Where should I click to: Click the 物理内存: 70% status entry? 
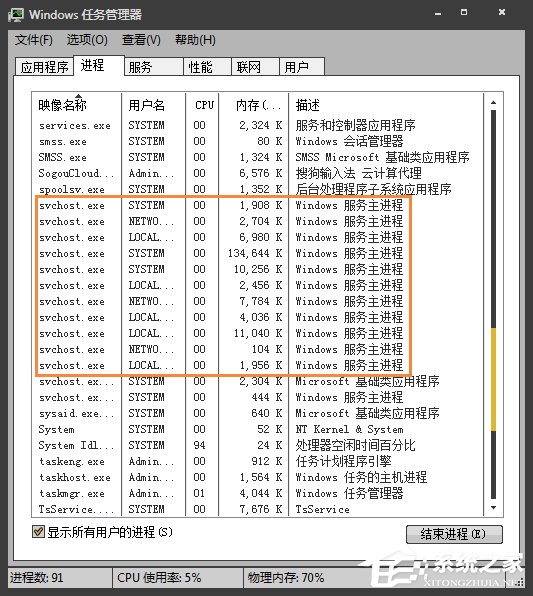pyautogui.click(x=286, y=578)
